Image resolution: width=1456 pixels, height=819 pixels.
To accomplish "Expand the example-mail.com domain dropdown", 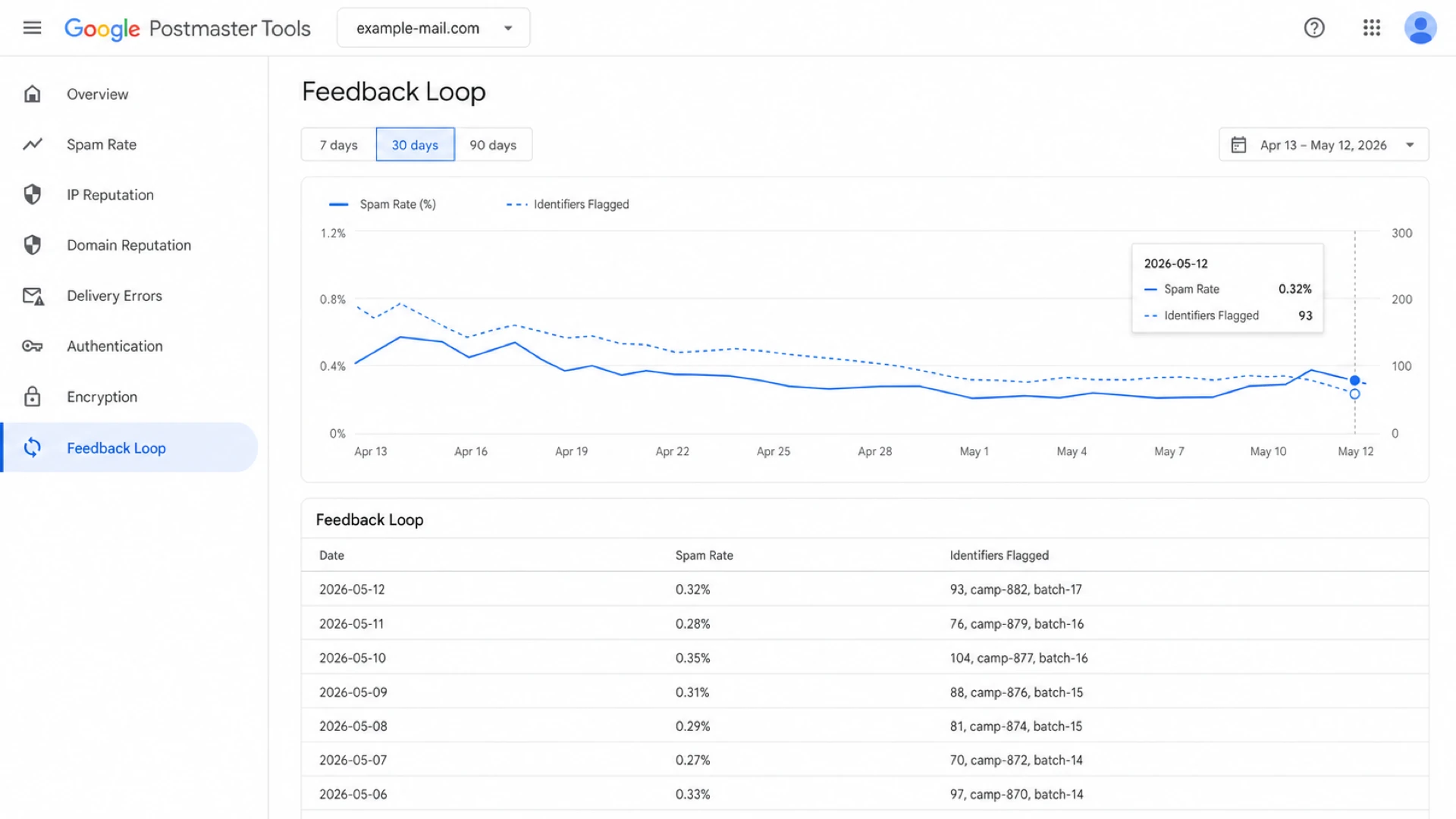I will 433,28.
